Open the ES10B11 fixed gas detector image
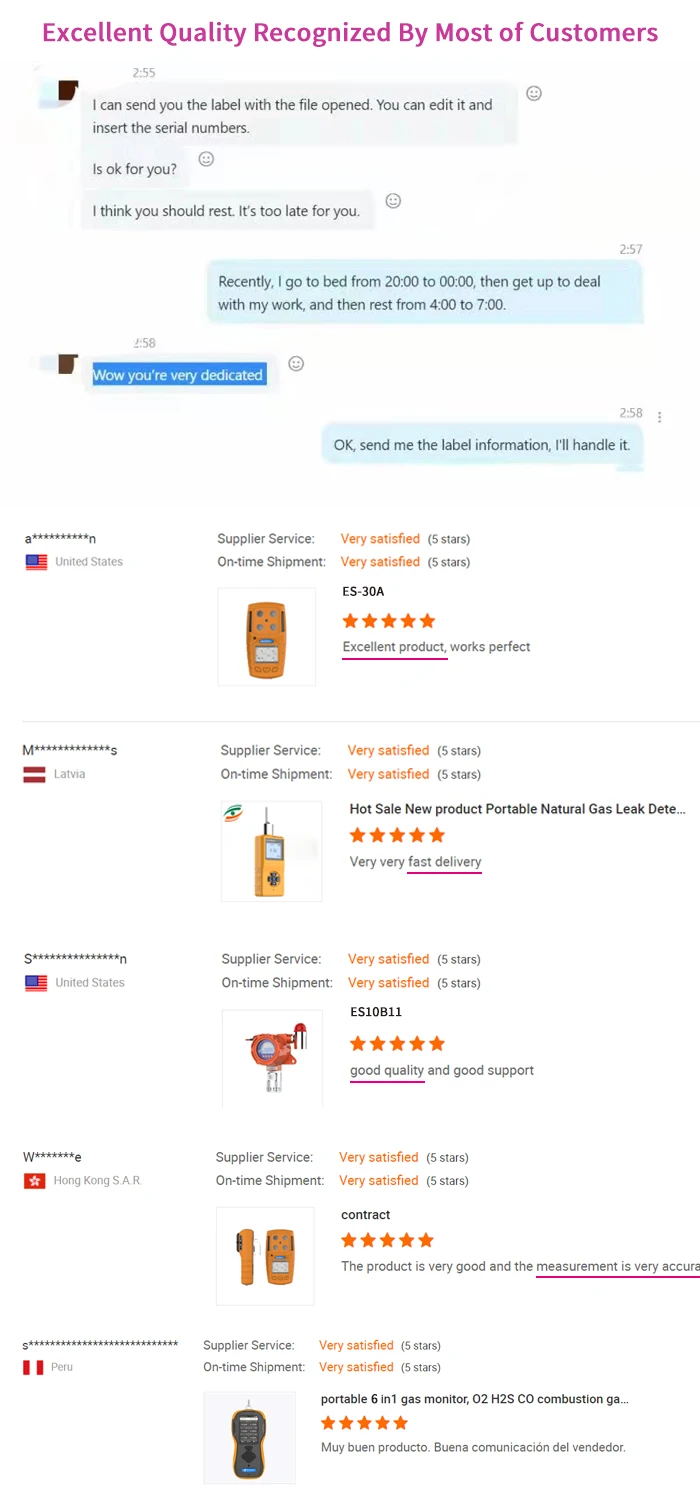Screen dimensions: 700x1500 coord(272,1058)
